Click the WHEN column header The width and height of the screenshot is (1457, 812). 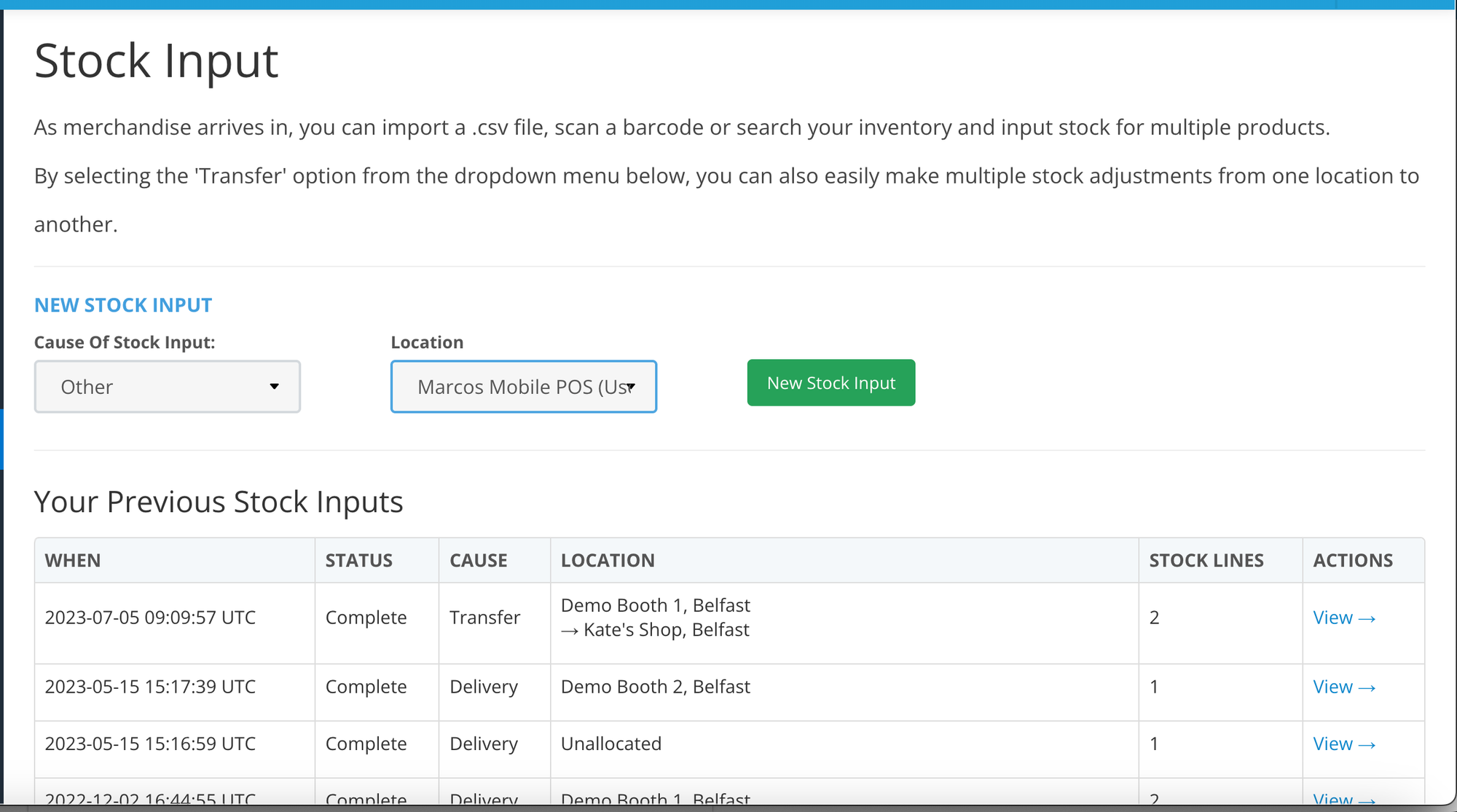click(73, 561)
